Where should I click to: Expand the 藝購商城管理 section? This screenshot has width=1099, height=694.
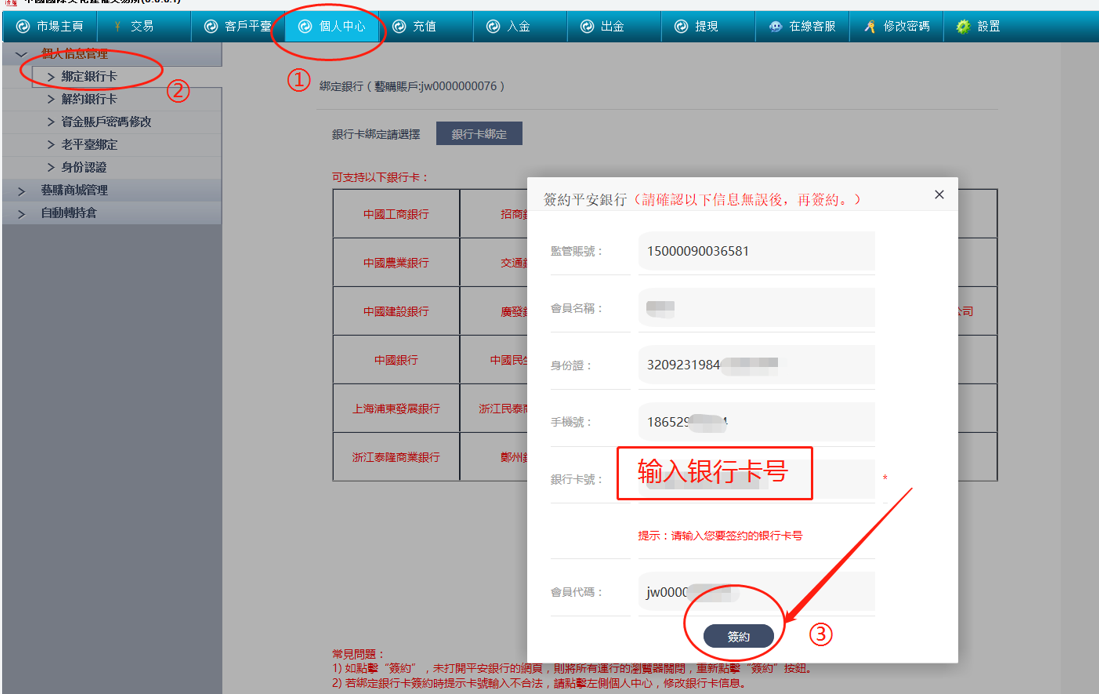(x=112, y=190)
